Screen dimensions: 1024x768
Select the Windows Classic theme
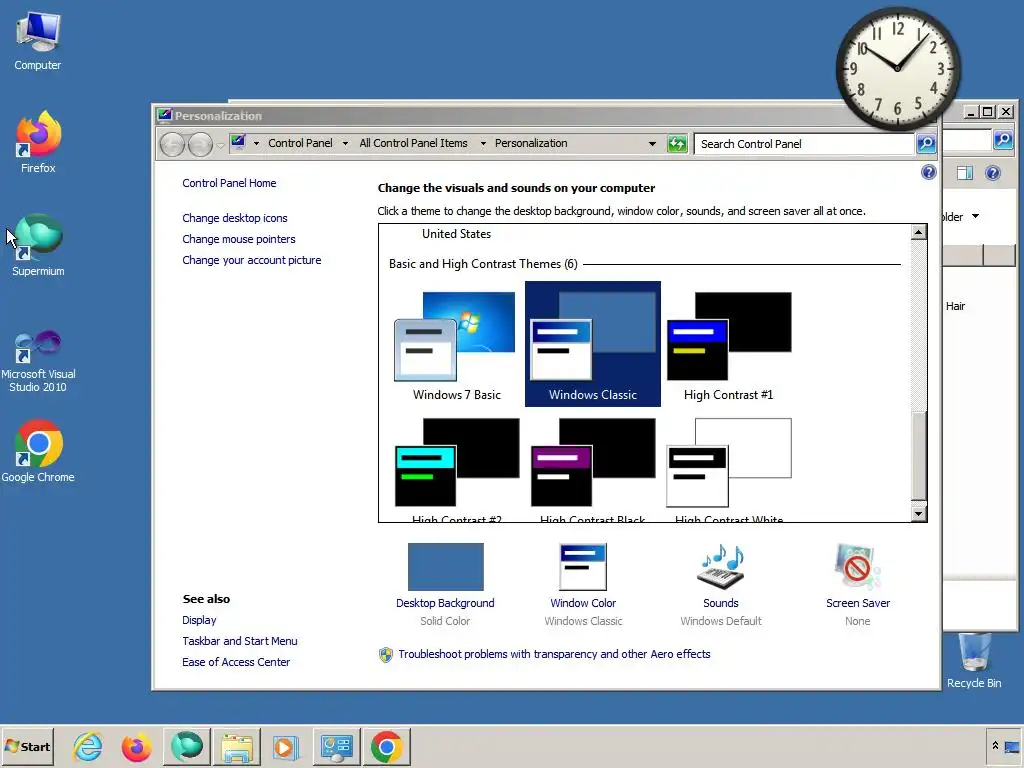(x=593, y=344)
